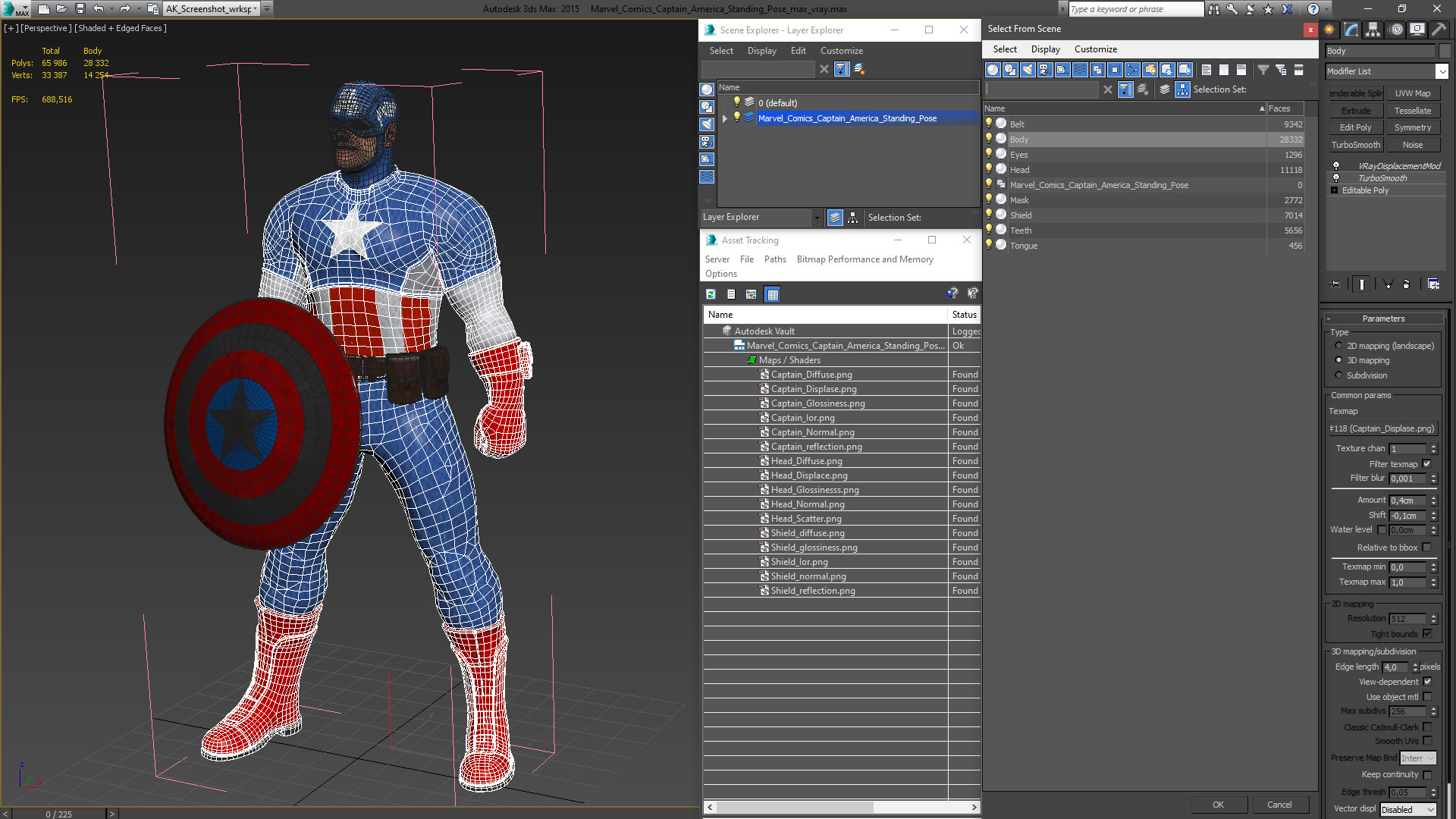The image size is (1456, 819).
Task: Expand Marvel_Comics_Captain_America layer in Scene Explorer
Action: (x=725, y=118)
